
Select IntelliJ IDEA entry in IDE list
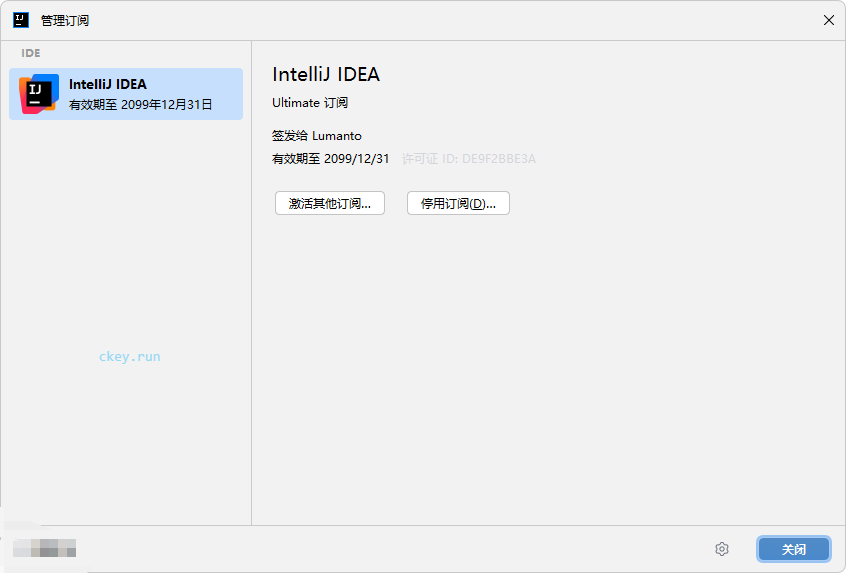point(126,94)
